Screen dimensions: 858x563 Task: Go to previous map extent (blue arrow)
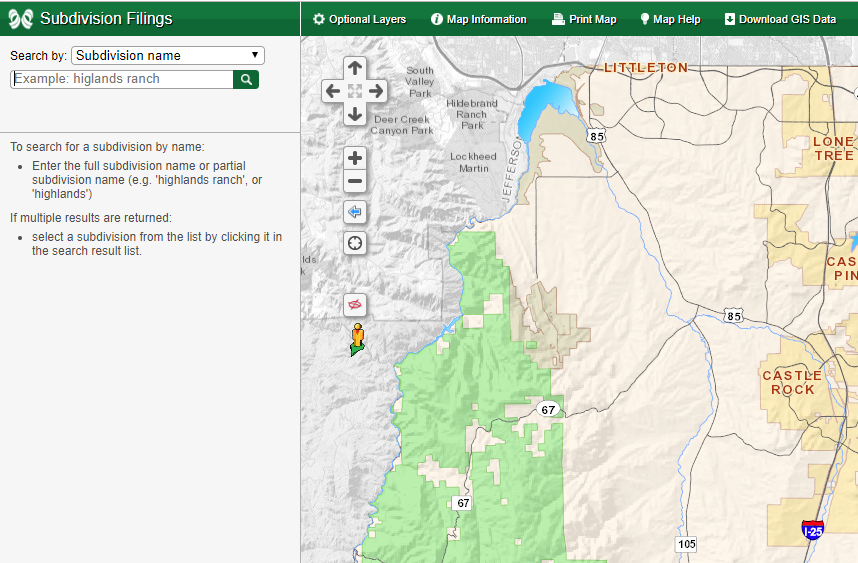tap(355, 212)
